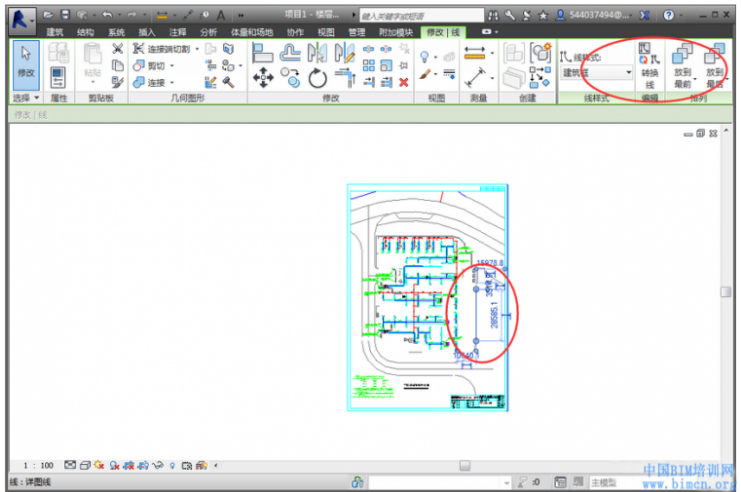Open the 建筑 ribbon tab
The image size is (741, 492).
click(55, 32)
